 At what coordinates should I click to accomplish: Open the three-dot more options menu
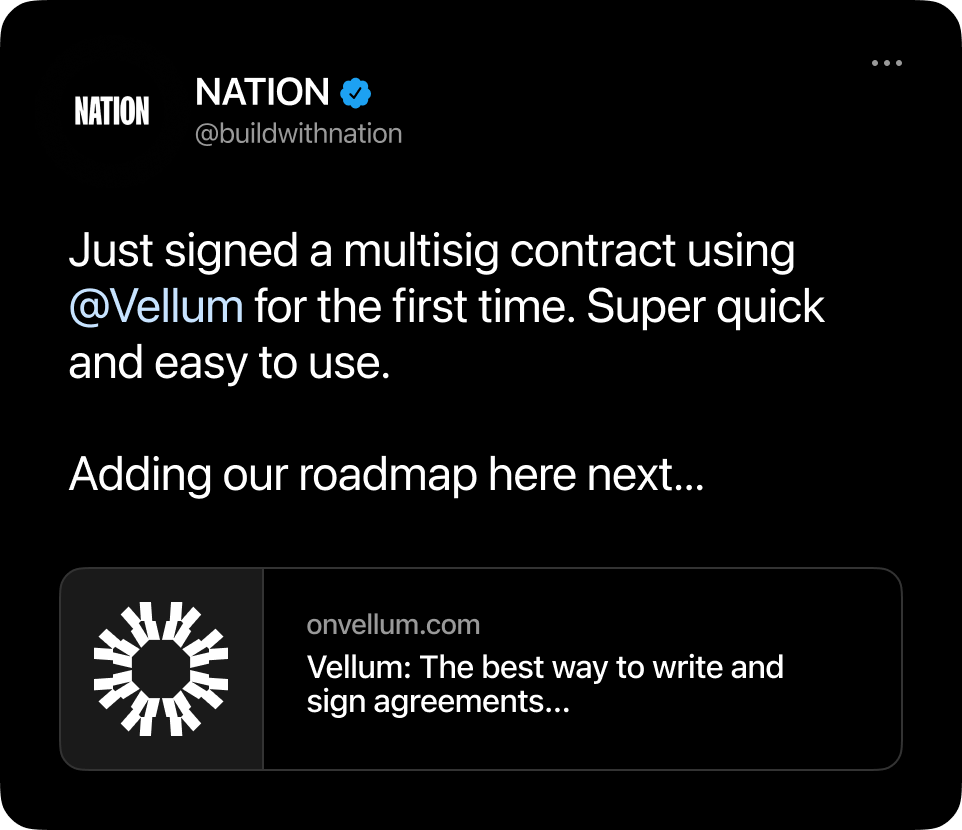886,63
